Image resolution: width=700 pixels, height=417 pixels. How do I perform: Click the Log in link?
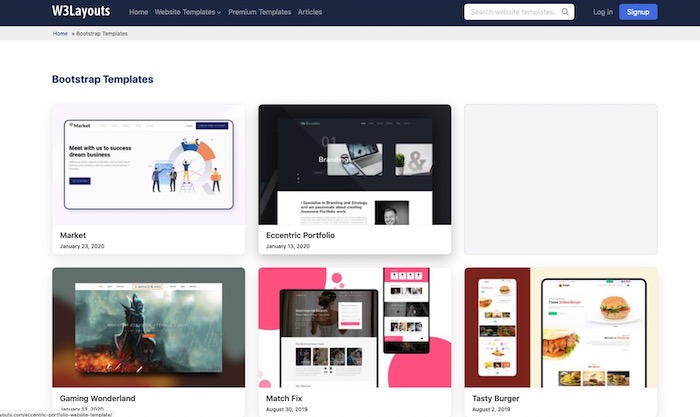[603, 12]
